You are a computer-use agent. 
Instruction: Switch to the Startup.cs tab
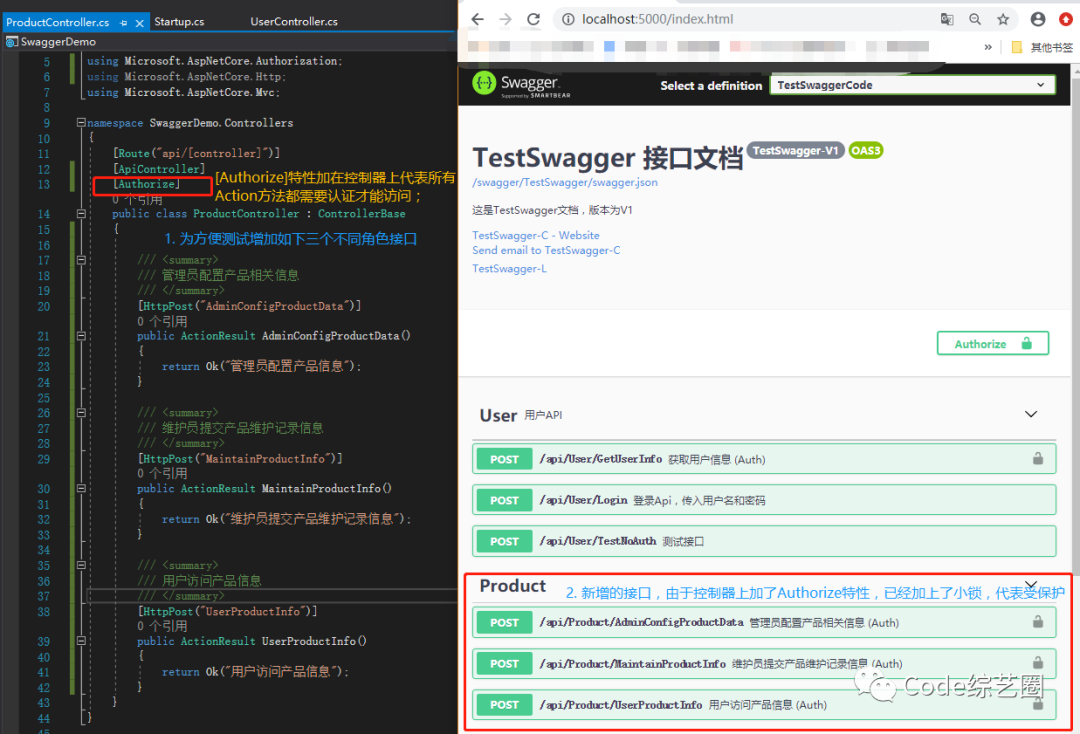[179, 21]
